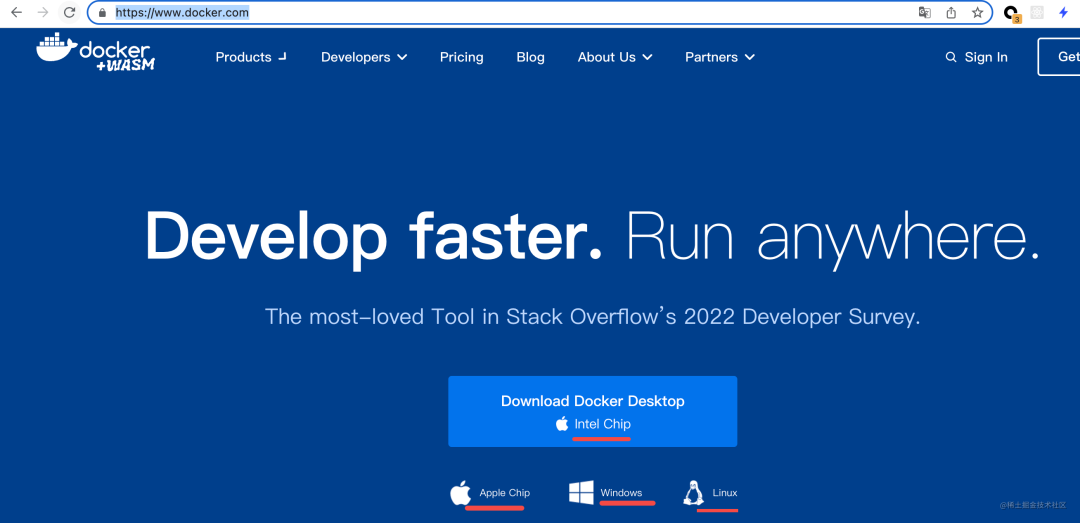The height and width of the screenshot is (523, 1080).
Task: Click the Windows logo icon
Action: click(x=581, y=493)
